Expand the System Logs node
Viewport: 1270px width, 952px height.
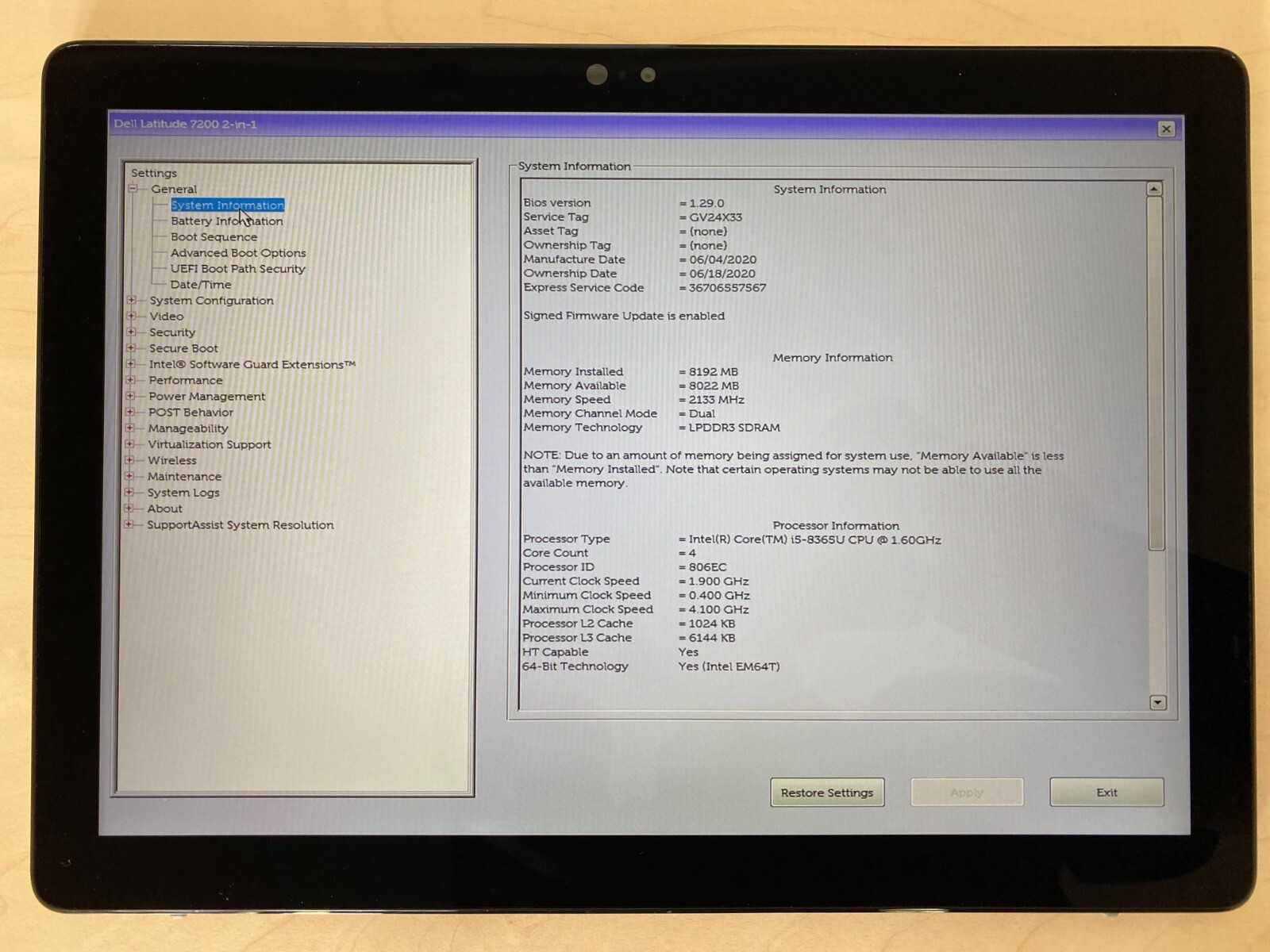pos(129,492)
